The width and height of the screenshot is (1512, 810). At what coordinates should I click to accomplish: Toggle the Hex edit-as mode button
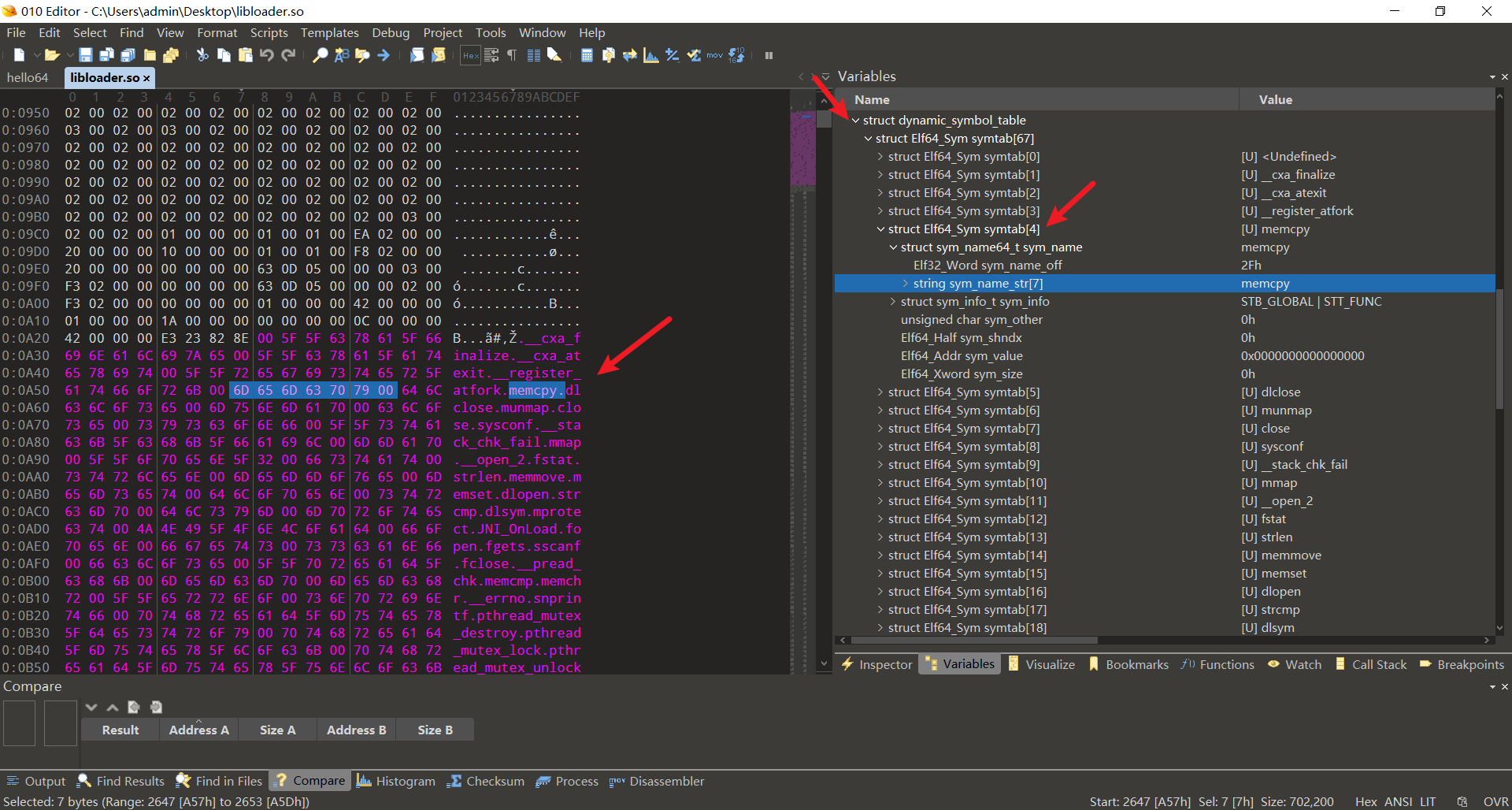[x=470, y=55]
